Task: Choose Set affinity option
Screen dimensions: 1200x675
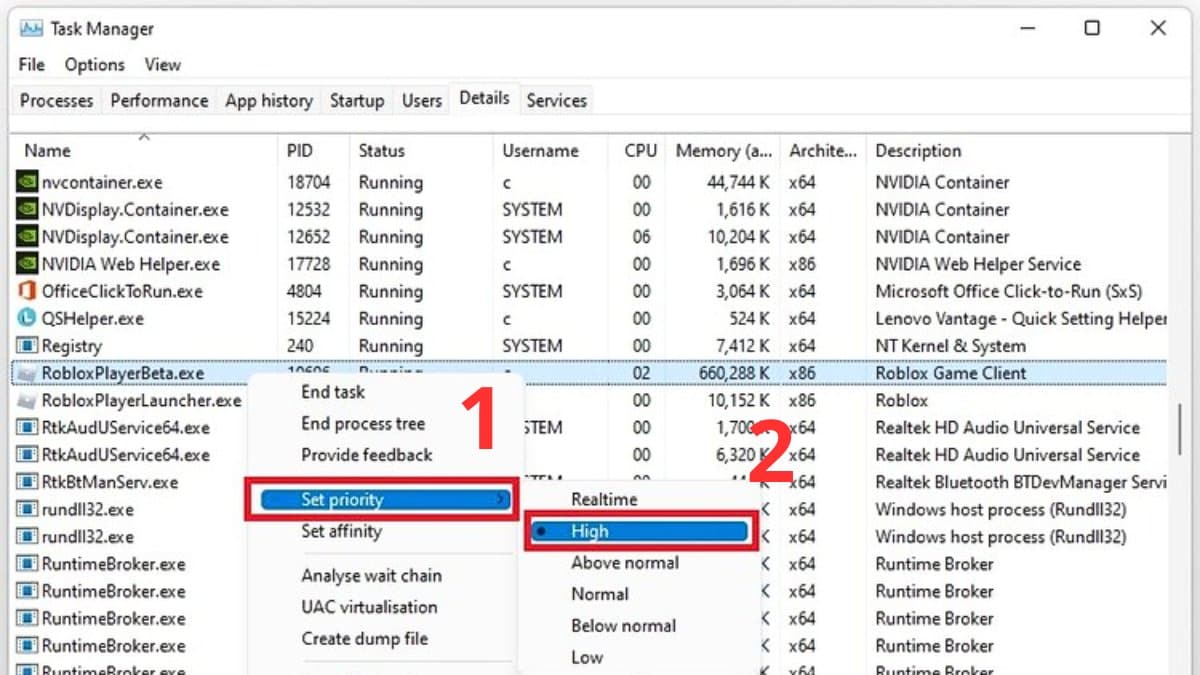Action: (x=341, y=531)
